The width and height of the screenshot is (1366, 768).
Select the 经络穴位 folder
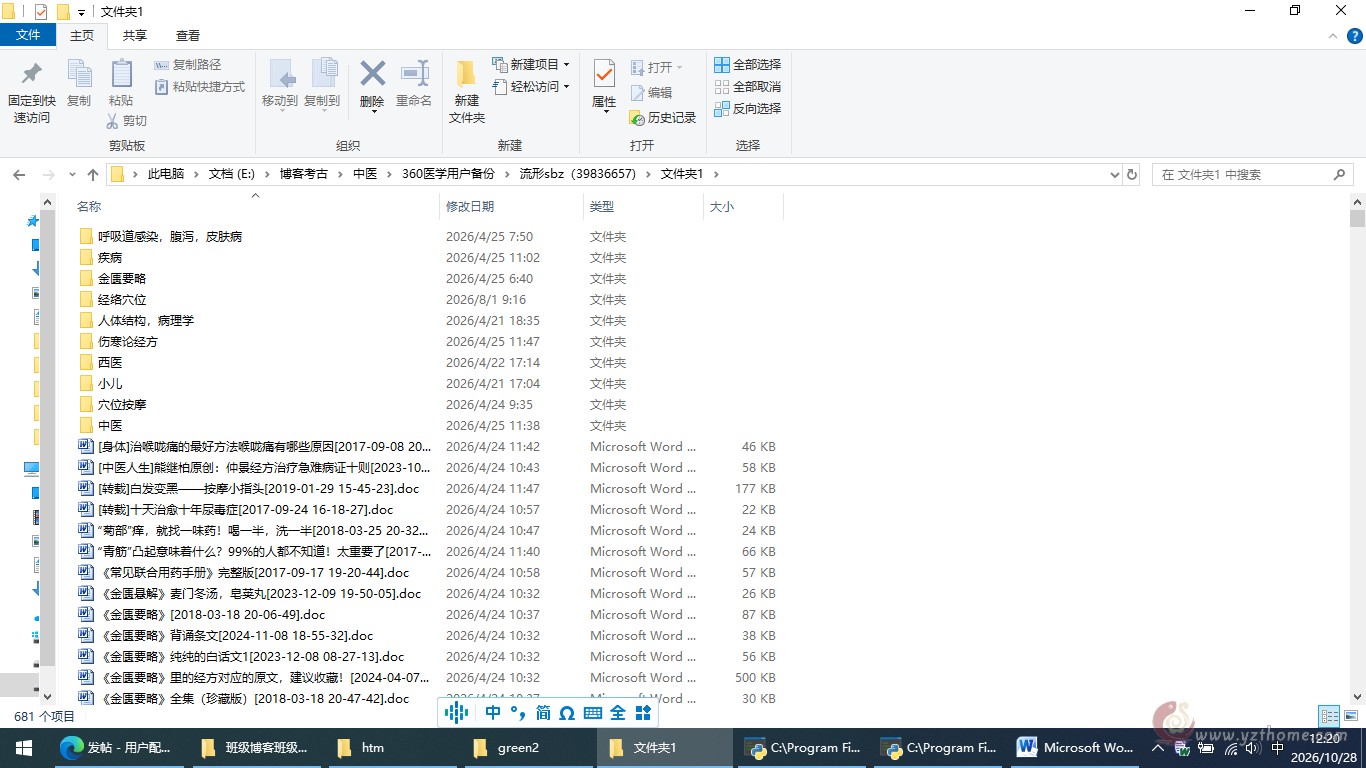tap(122, 300)
